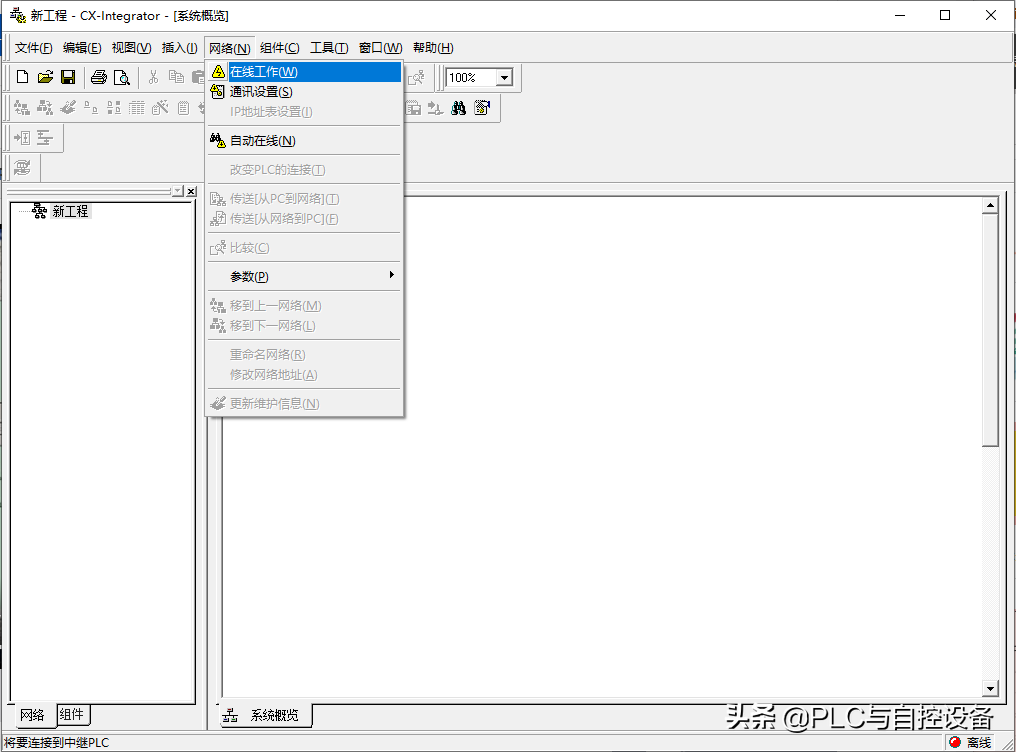
Task: Click the vertical scrollbar down arrow
Action: click(x=990, y=689)
